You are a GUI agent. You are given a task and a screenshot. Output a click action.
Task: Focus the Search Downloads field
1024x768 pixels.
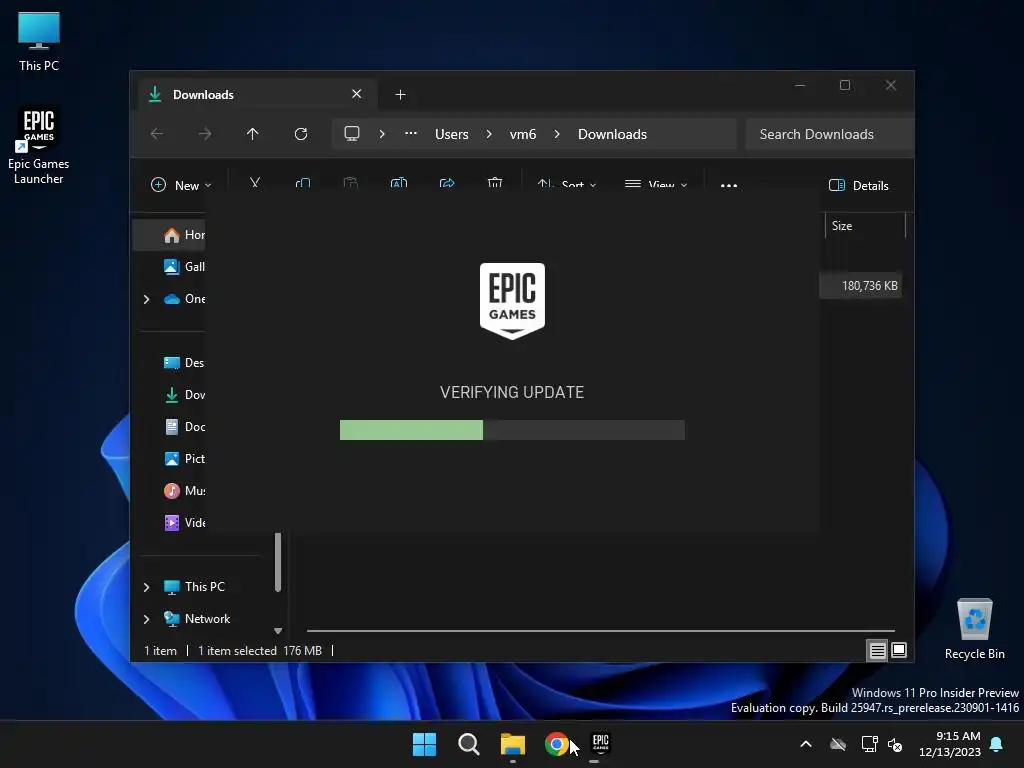click(829, 134)
